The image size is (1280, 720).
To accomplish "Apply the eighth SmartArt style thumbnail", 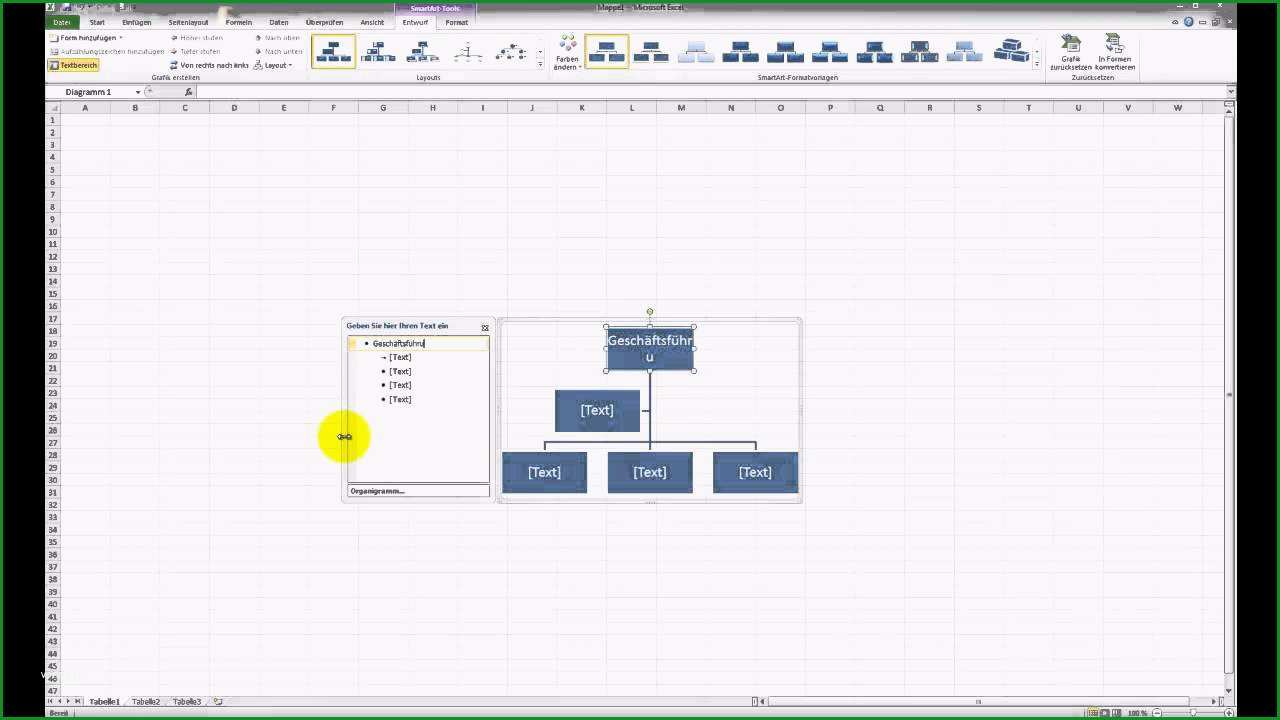I will coord(920,51).
